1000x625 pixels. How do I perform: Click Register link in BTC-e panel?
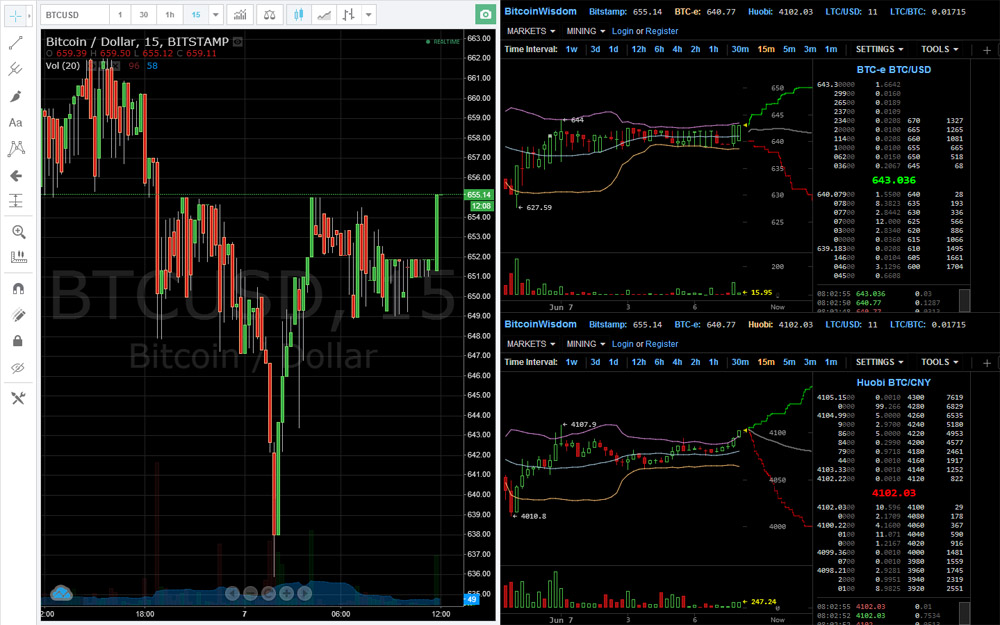point(661,31)
